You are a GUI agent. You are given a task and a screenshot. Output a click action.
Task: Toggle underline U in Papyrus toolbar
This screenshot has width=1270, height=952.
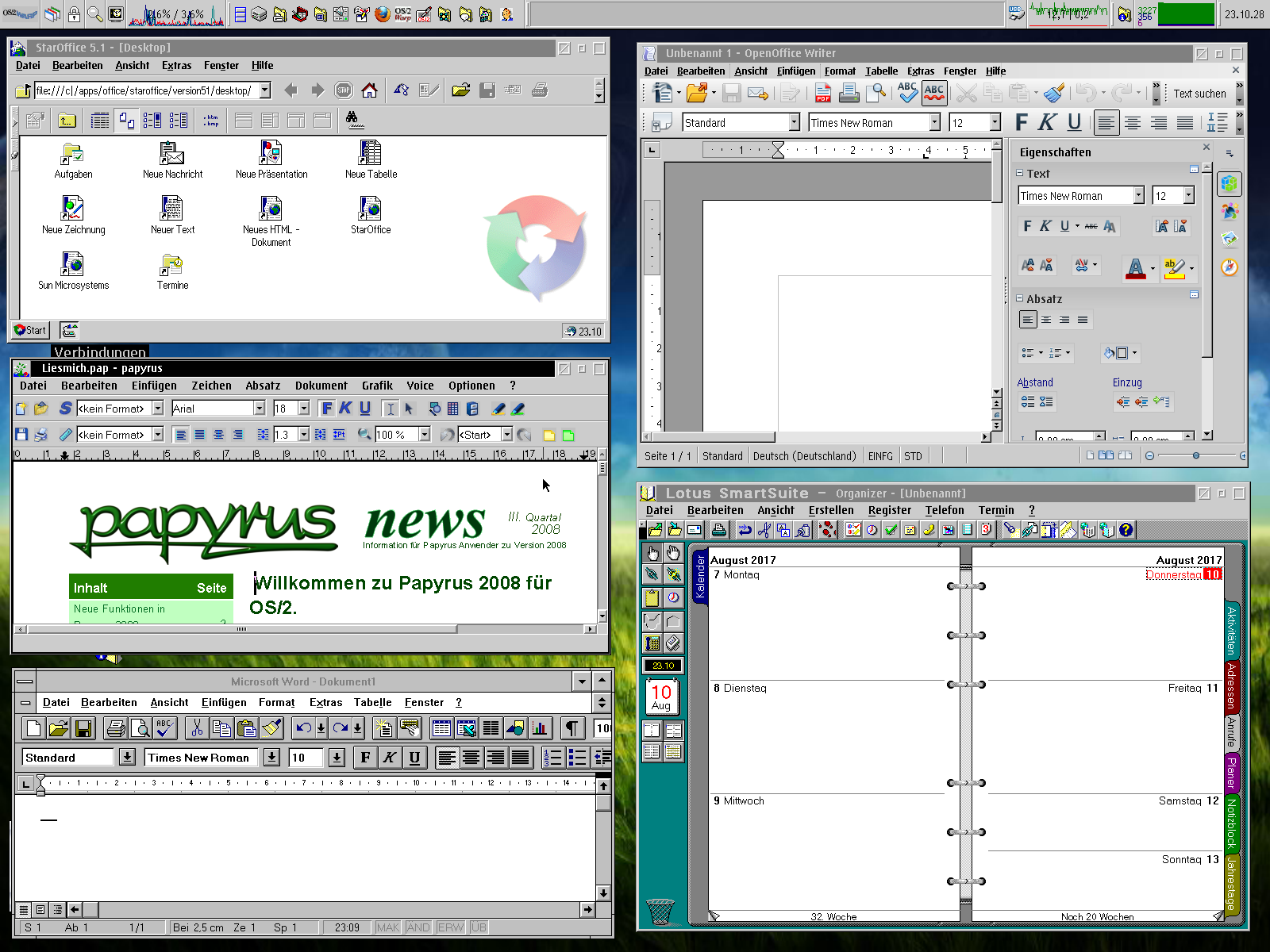click(x=365, y=408)
